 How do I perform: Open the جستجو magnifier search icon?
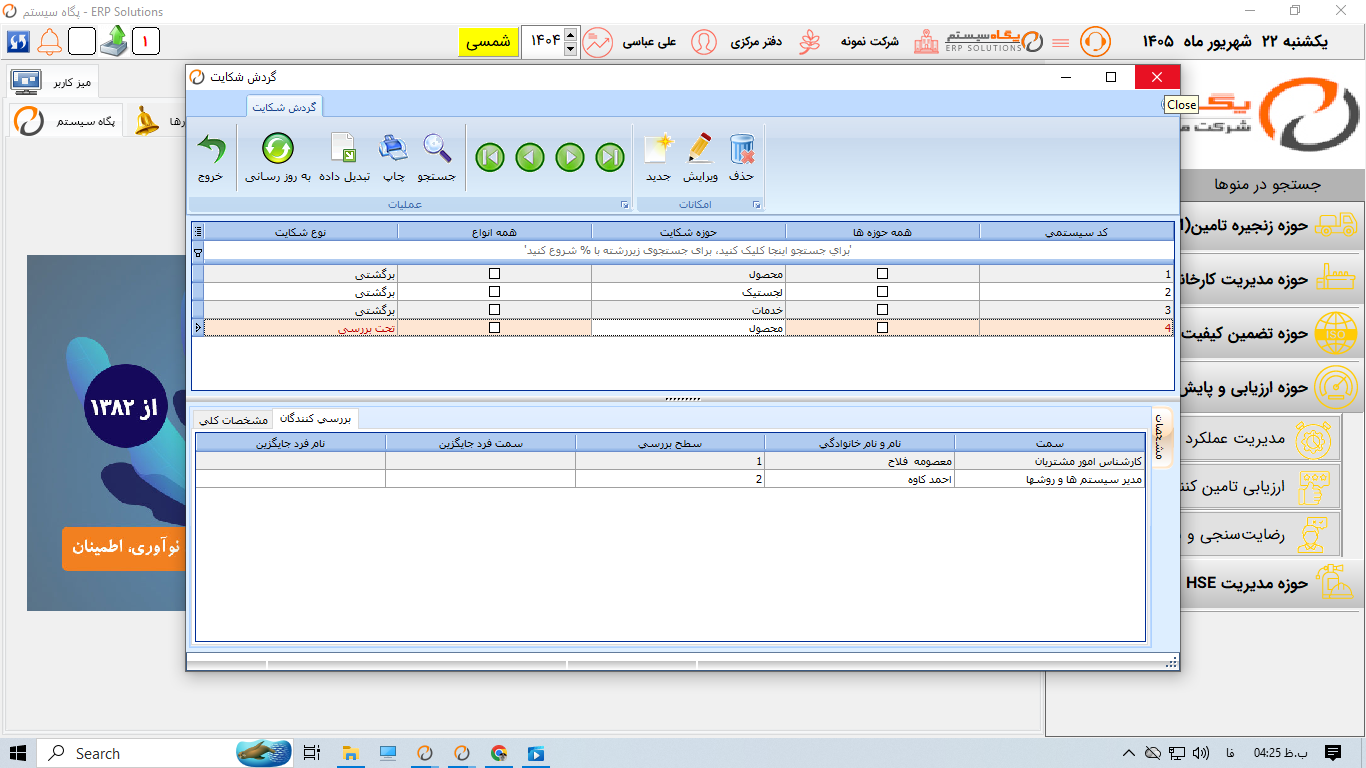437,148
